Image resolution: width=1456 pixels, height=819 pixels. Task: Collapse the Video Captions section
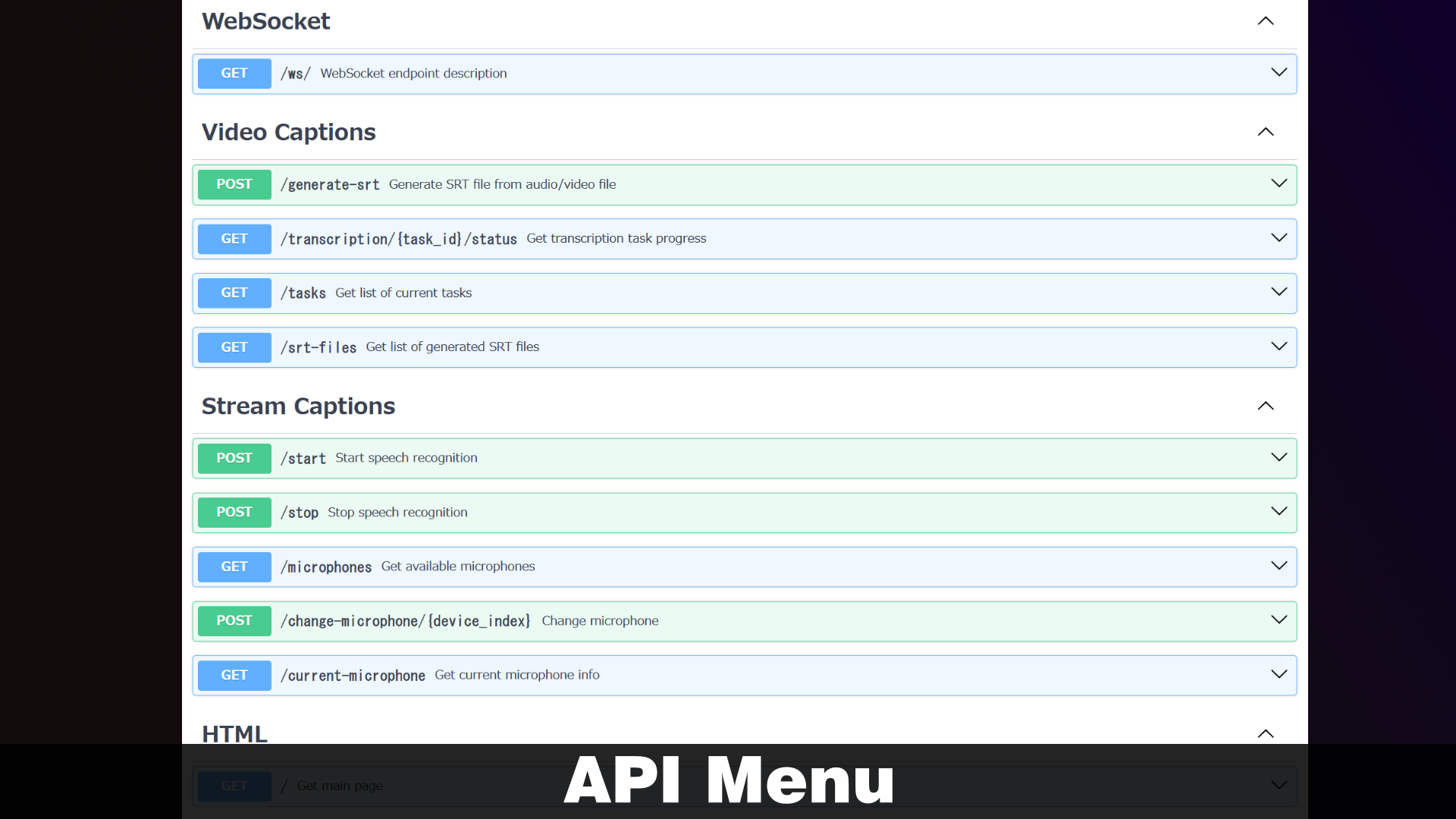coord(1265,132)
